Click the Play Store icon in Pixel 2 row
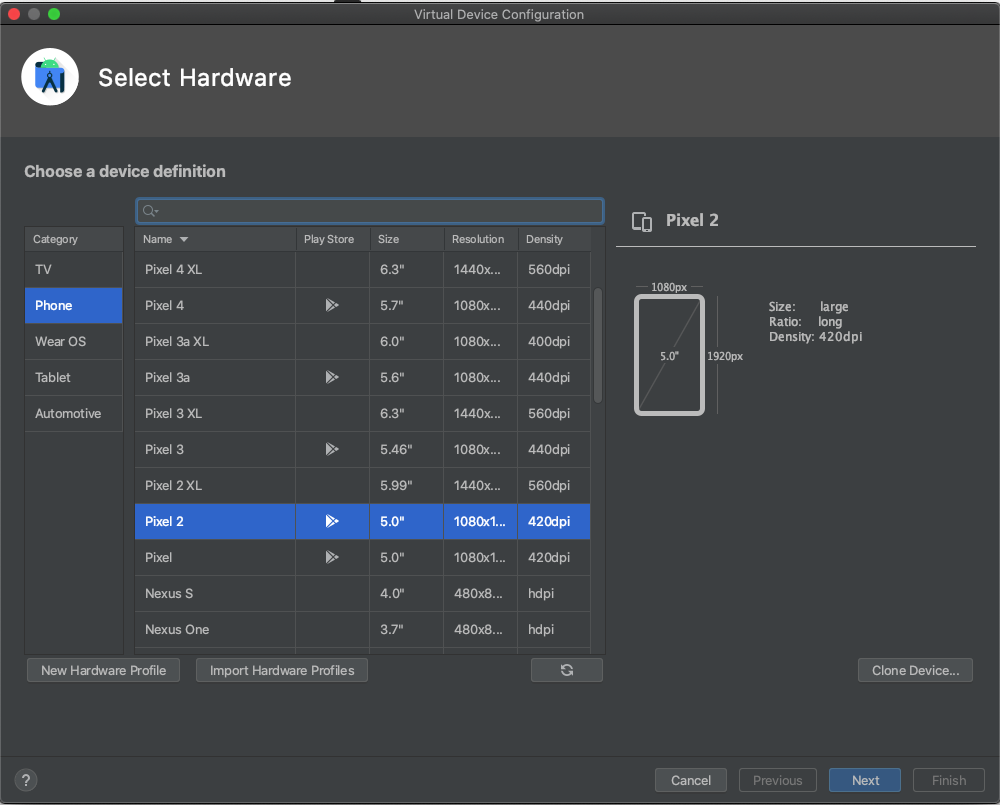1000x805 pixels. (x=332, y=522)
